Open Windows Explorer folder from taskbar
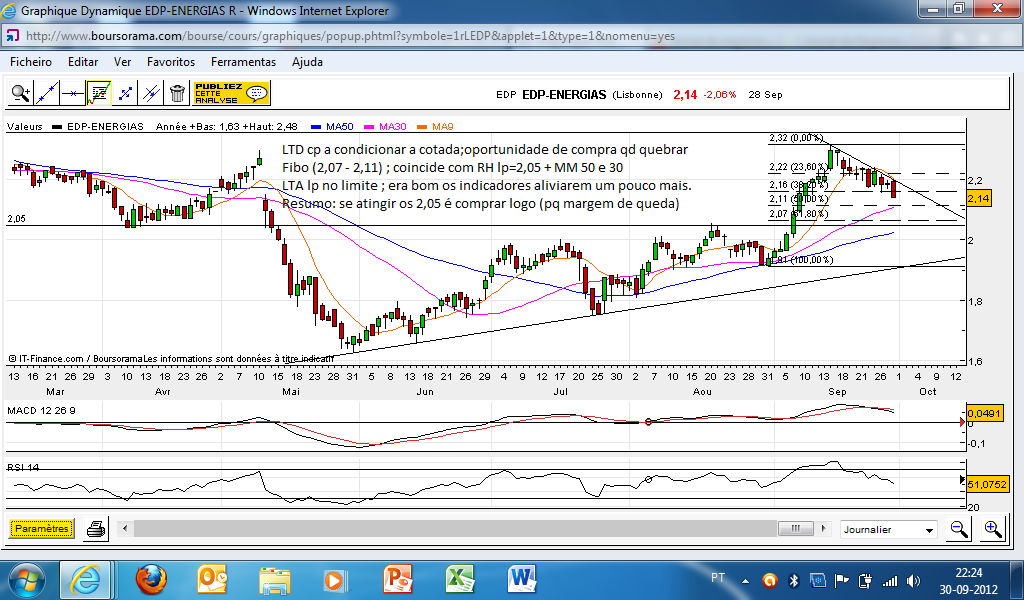Viewport: 1024px width, 600px height. [275, 580]
